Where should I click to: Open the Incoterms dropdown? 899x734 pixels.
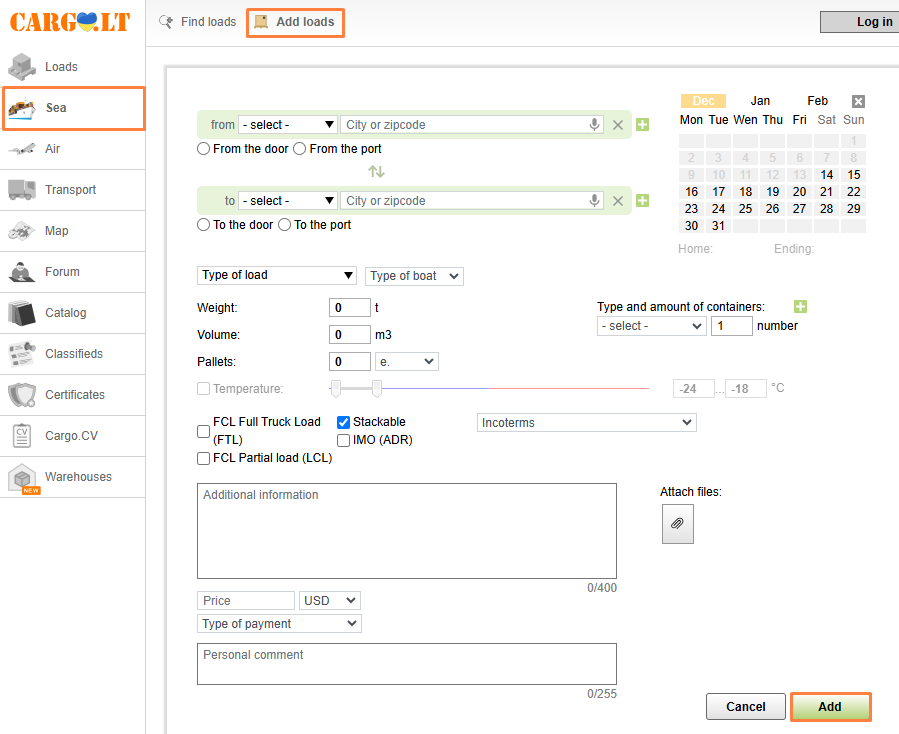point(587,423)
